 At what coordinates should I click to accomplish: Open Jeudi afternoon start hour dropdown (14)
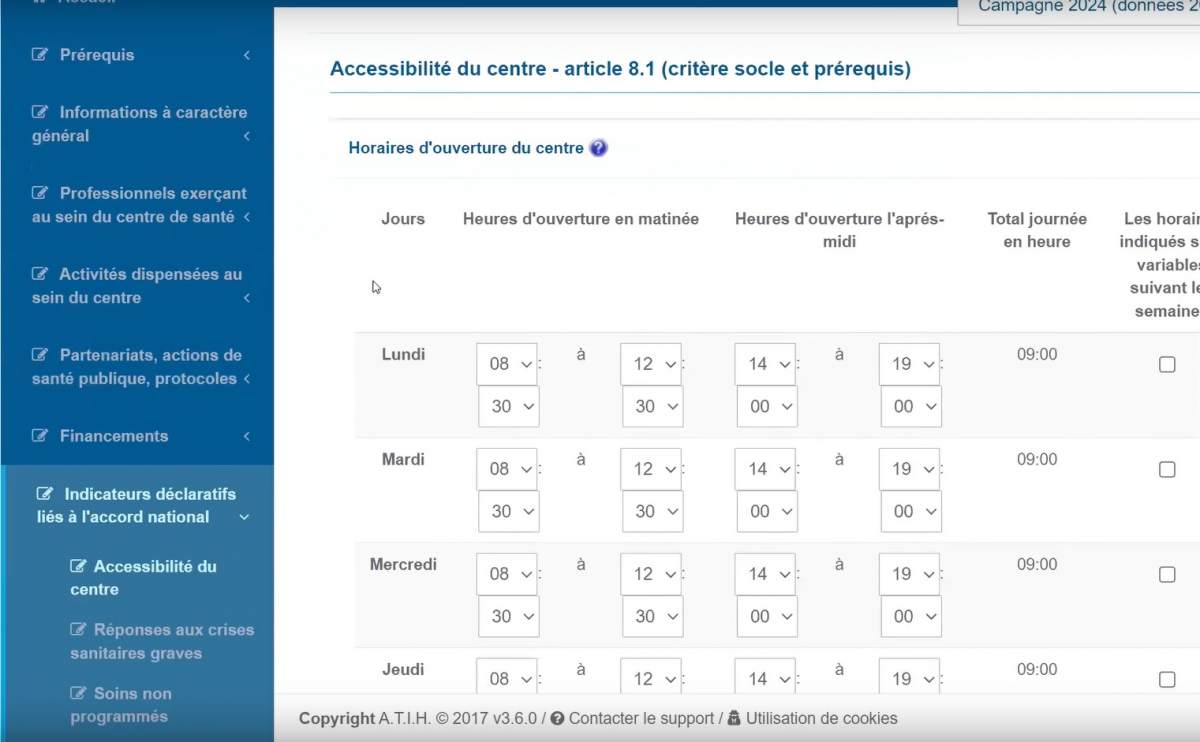click(x=765, y=677)
